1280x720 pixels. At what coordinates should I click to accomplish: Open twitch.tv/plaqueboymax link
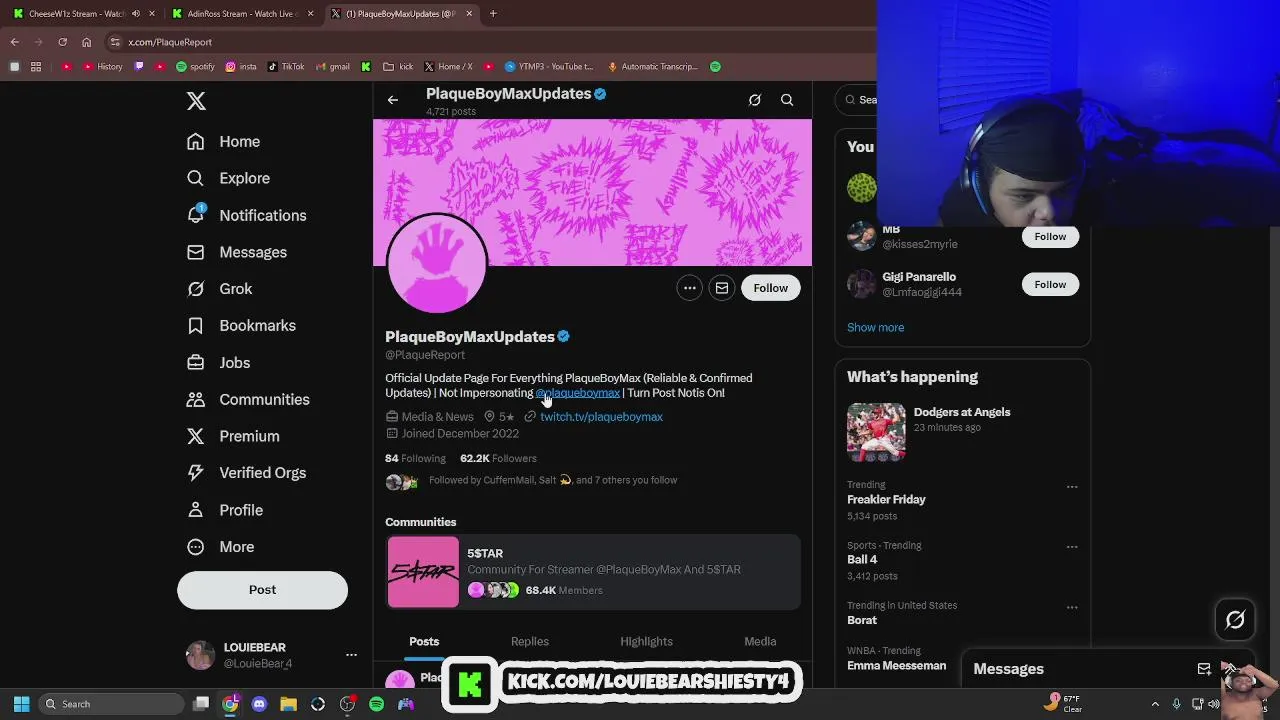pyautogui.click(x=601, y=417)
